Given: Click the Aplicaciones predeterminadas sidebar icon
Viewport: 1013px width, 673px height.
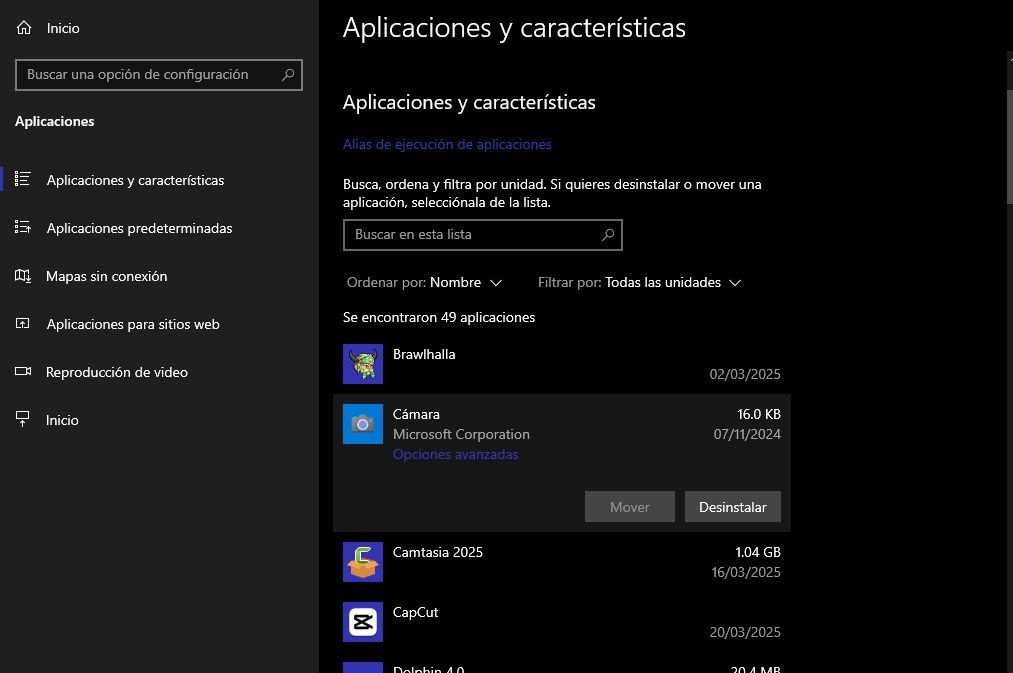Looking at the screenshot, I should point(23,227).
